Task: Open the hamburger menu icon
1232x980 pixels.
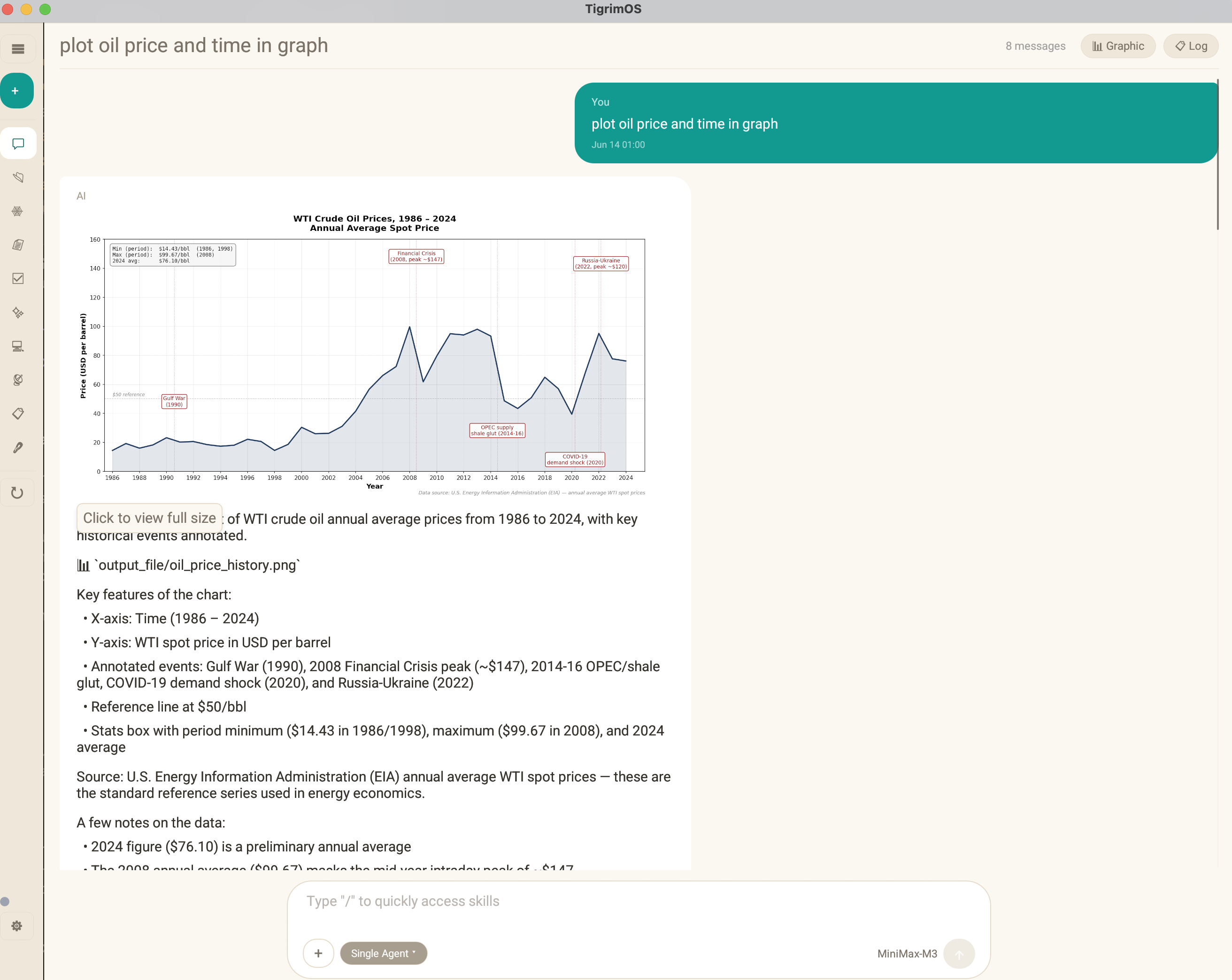Action: 18,48
